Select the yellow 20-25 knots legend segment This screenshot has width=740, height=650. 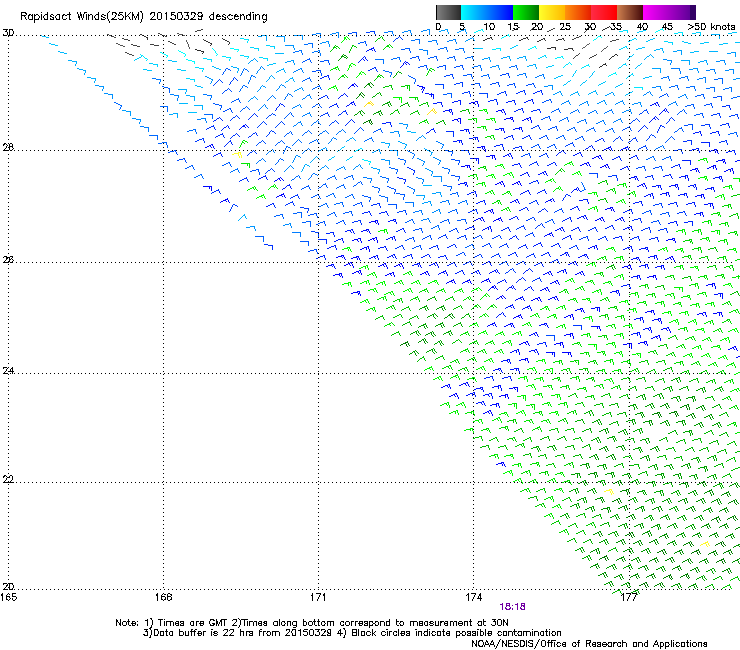click(x=552, y=12)
